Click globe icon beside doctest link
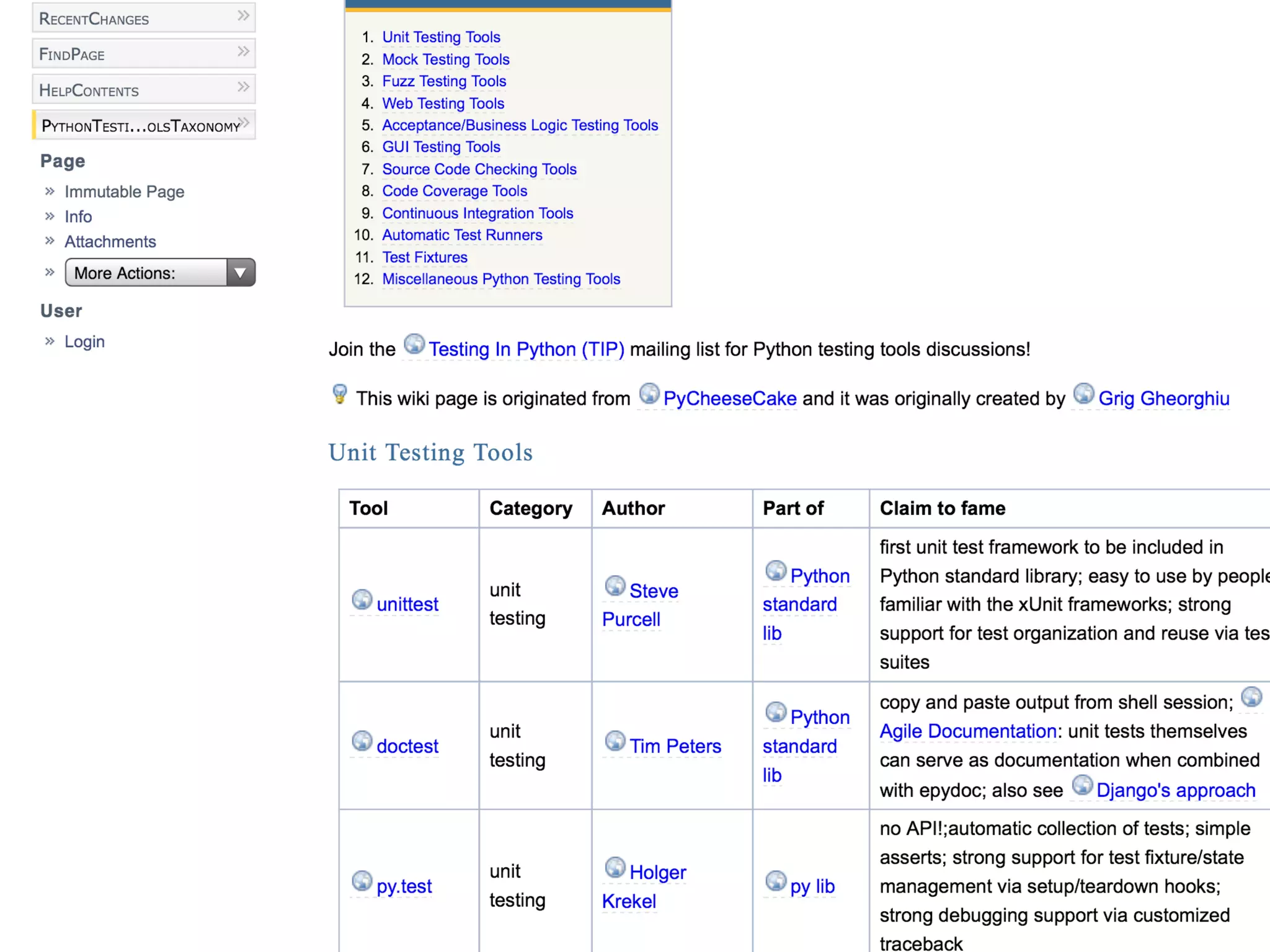 (x=362, y=741)
